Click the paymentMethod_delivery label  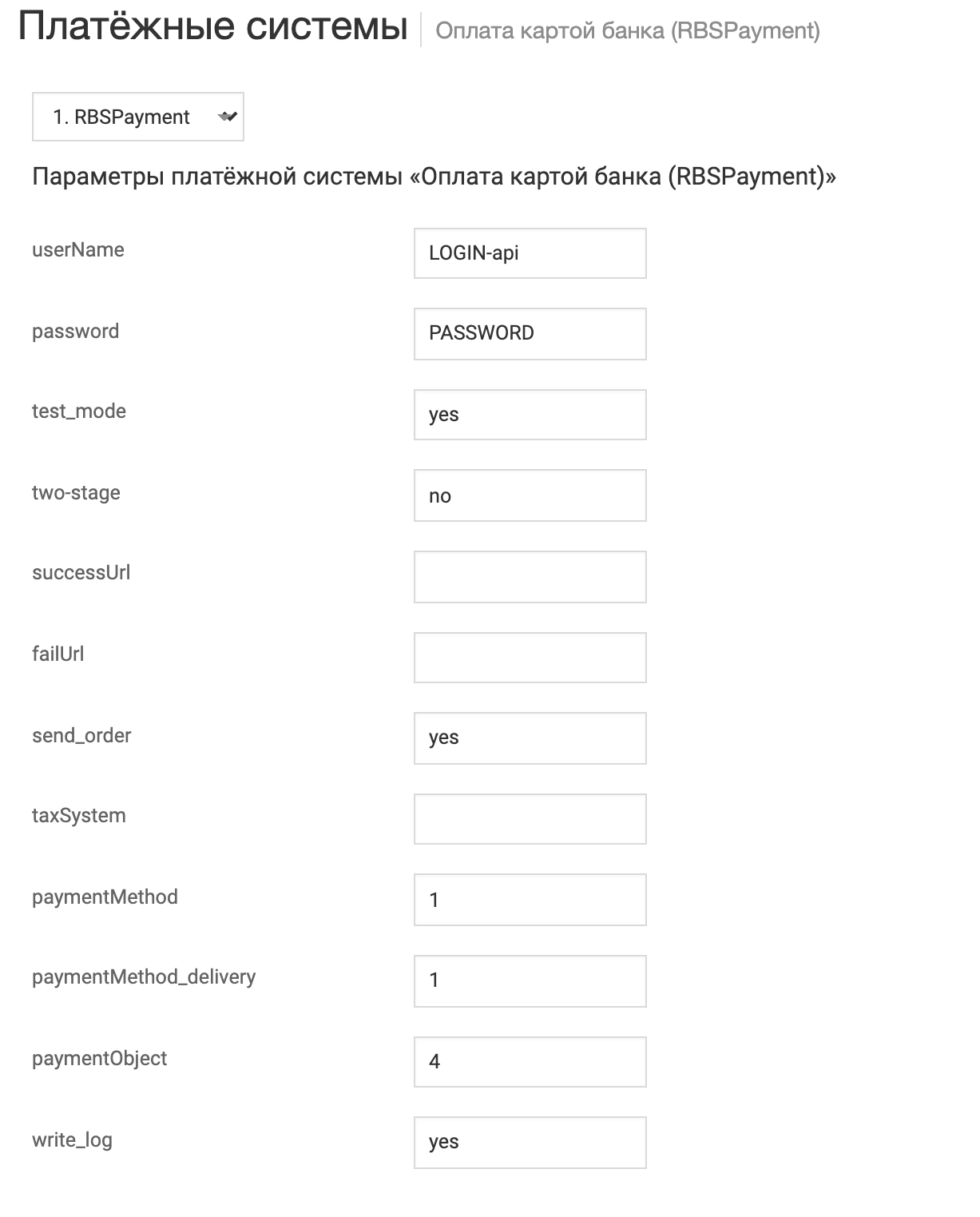tap(144, 977)
